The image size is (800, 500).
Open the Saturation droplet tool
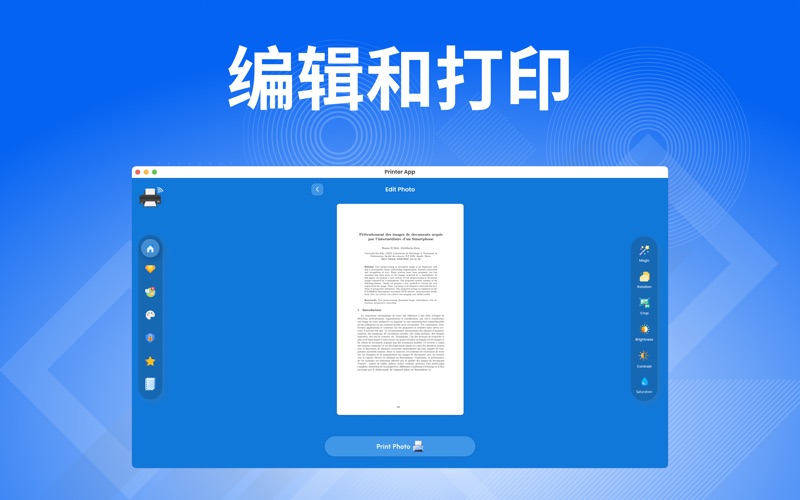pyautogui.click(x=644, y=385)
